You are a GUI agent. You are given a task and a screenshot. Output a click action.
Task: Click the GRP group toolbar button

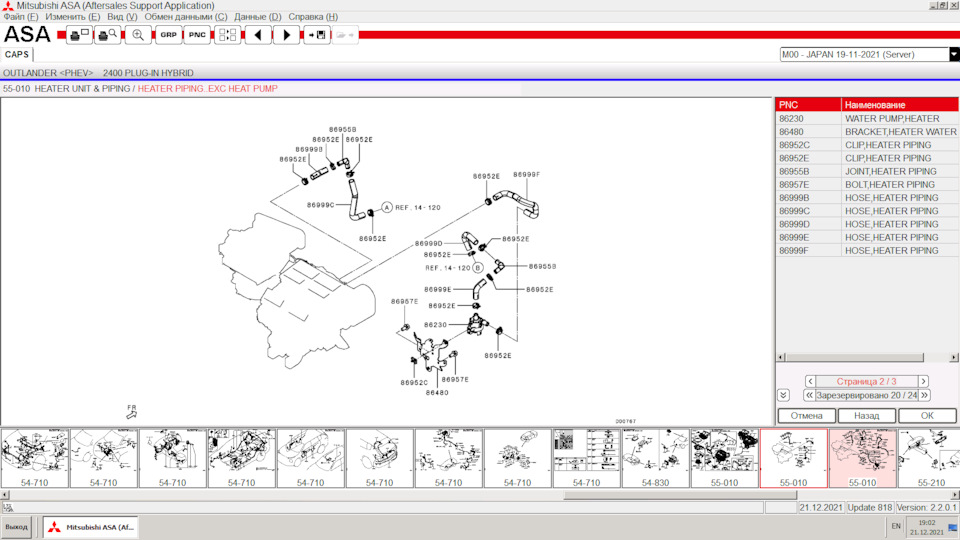tap(168, 35)
